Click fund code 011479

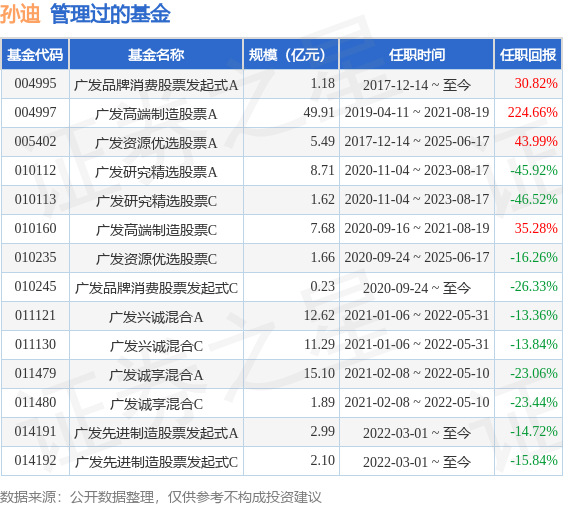click(x=35, y=373)
